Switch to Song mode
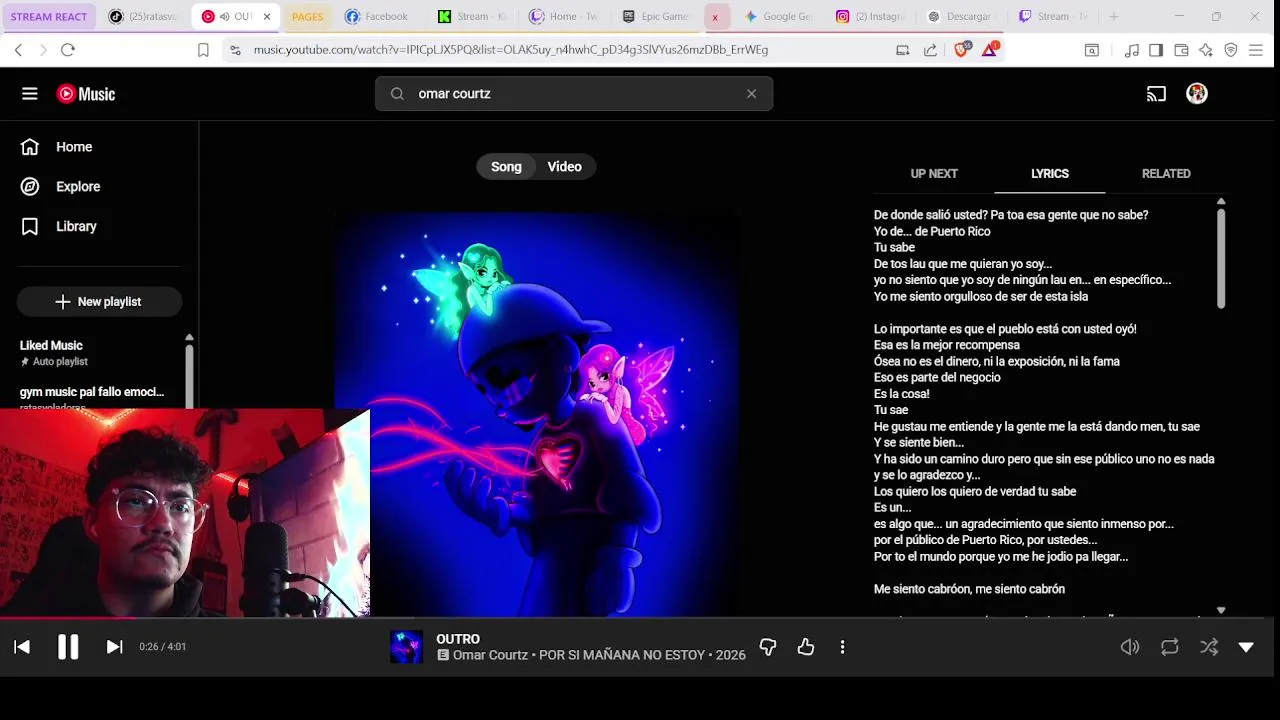 (x=506, y=167)
